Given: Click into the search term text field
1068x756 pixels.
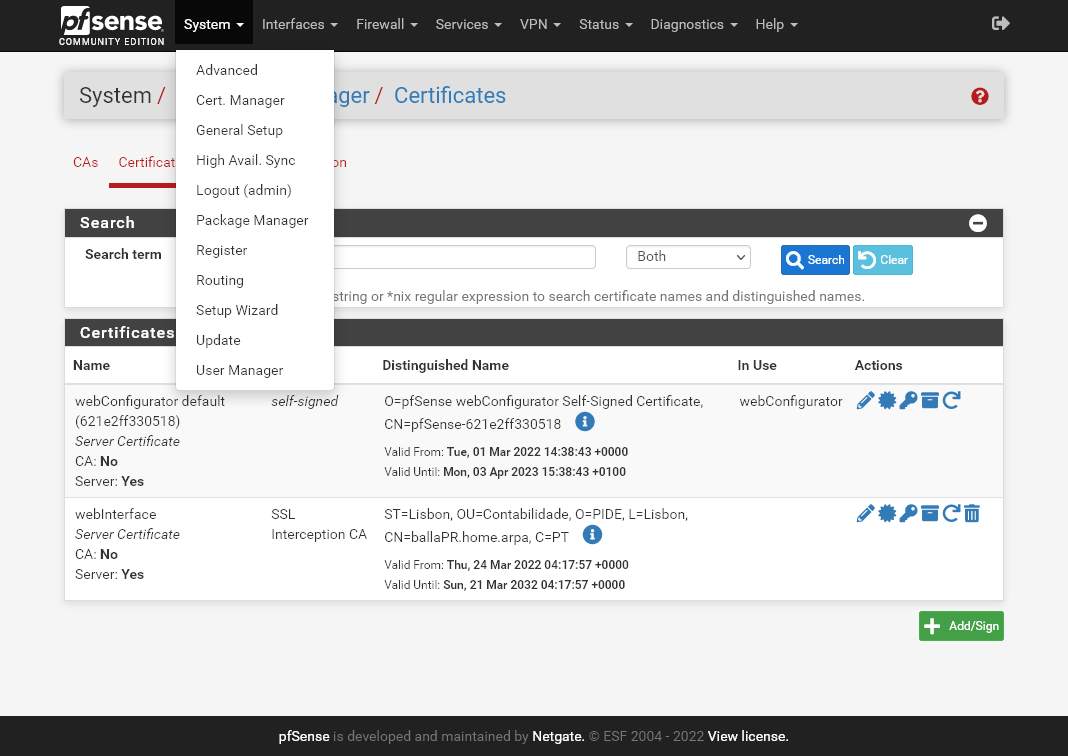Looking at the screenshot, I should (x=465, y=257).
